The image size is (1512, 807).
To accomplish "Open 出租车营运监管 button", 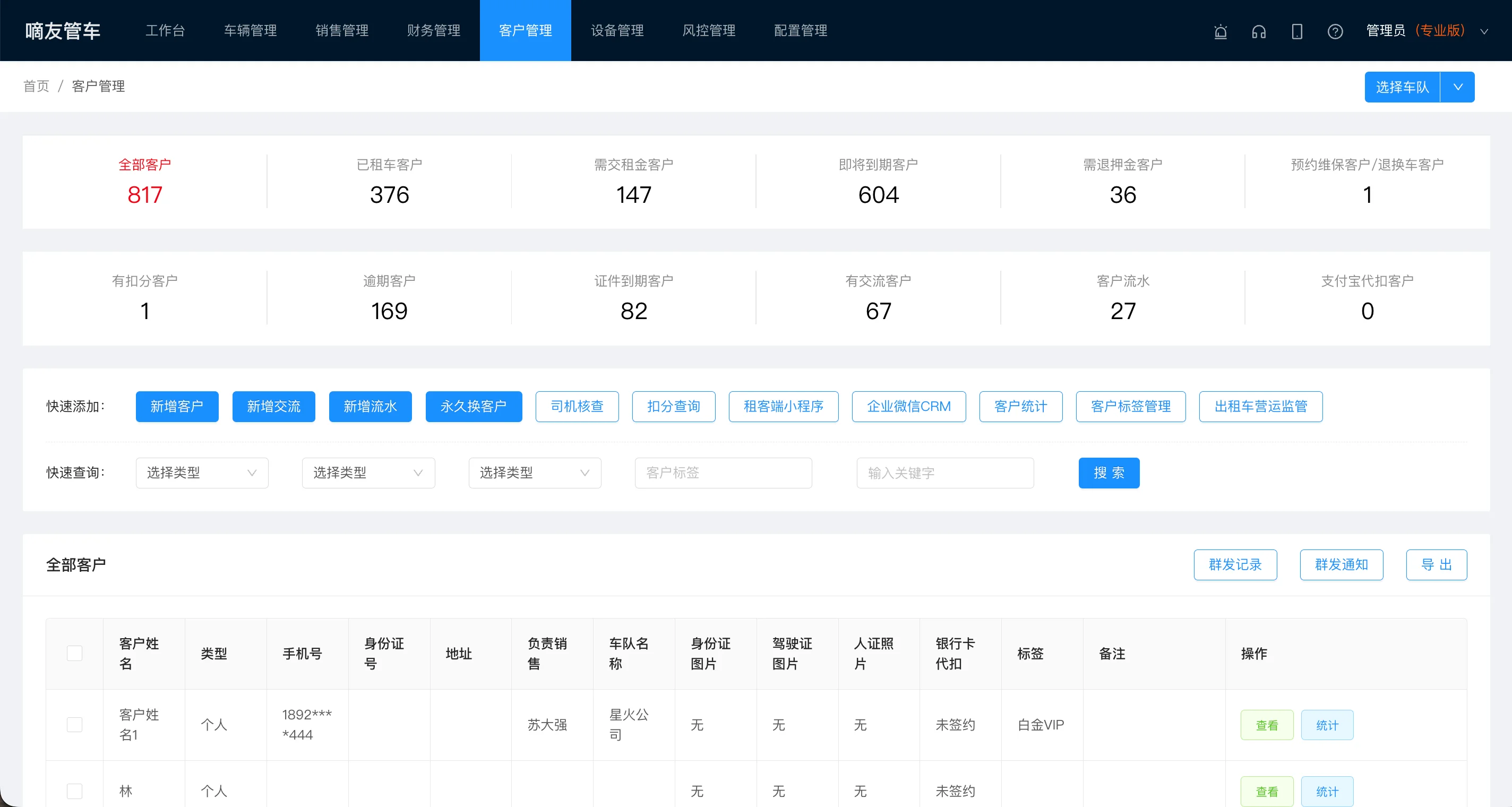I will click(x=1261, y=406).
